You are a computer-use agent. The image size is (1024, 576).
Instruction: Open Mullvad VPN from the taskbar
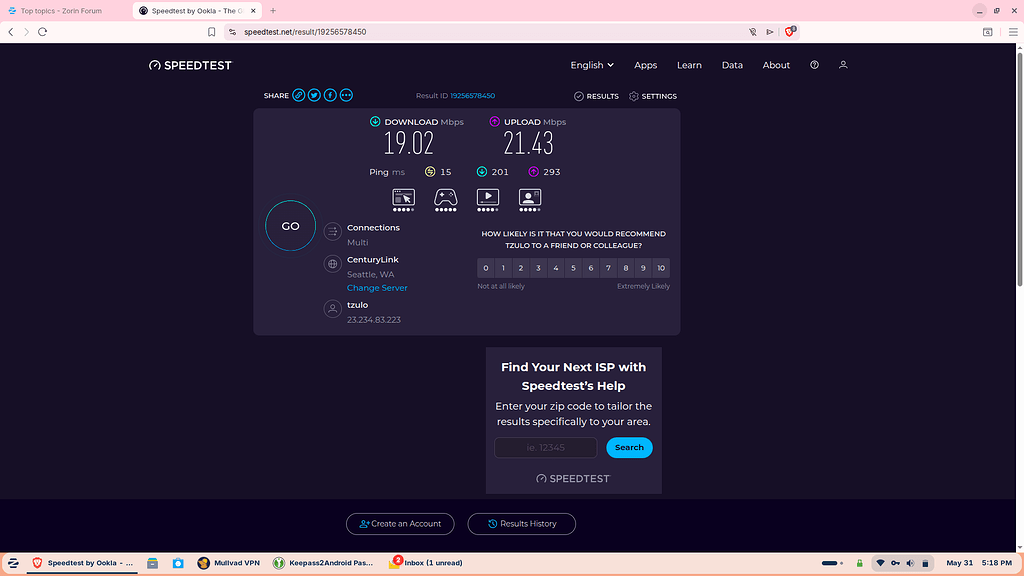pos(229,563)
